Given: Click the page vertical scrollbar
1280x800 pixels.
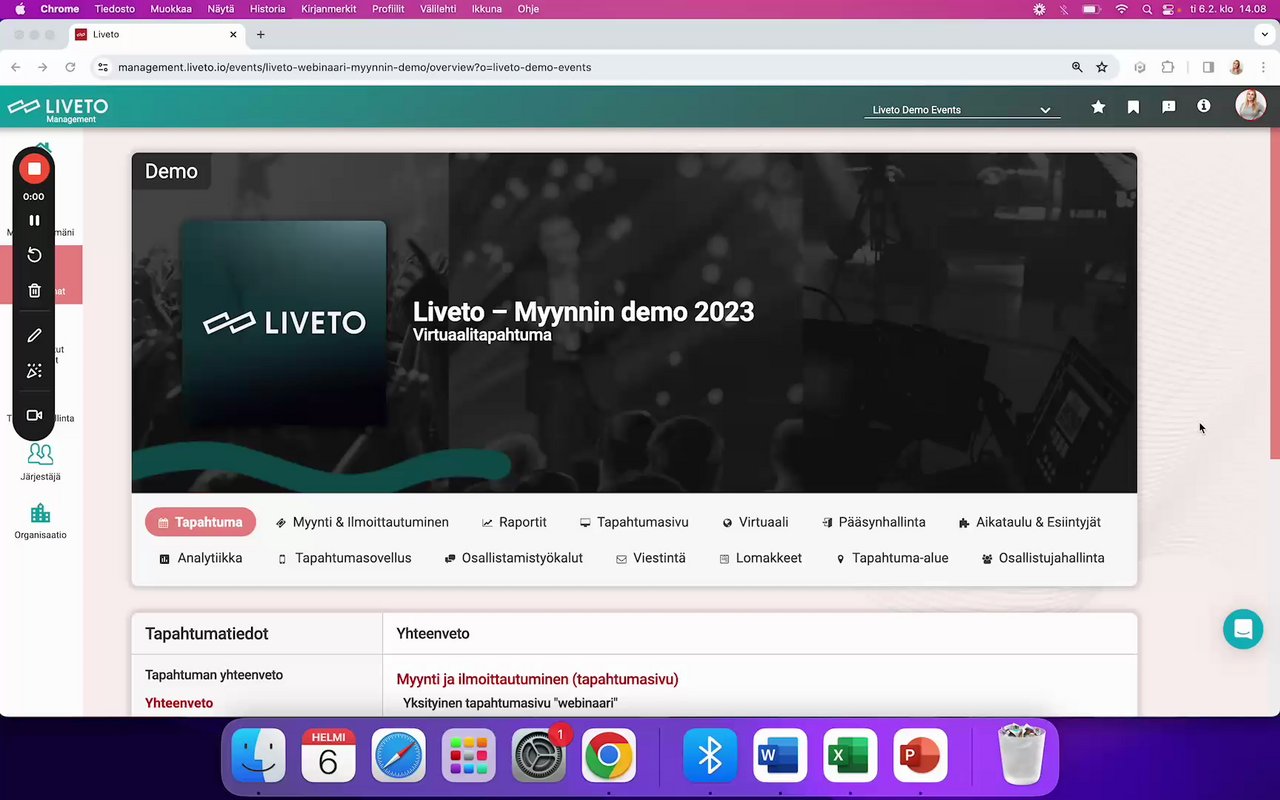Looking at the screenshot, I should [x=1275, y=295].
